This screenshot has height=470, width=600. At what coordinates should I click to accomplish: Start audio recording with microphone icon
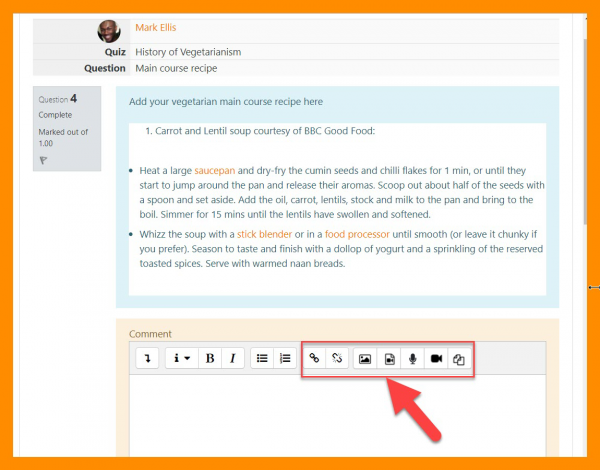click(x=412, y=358)
